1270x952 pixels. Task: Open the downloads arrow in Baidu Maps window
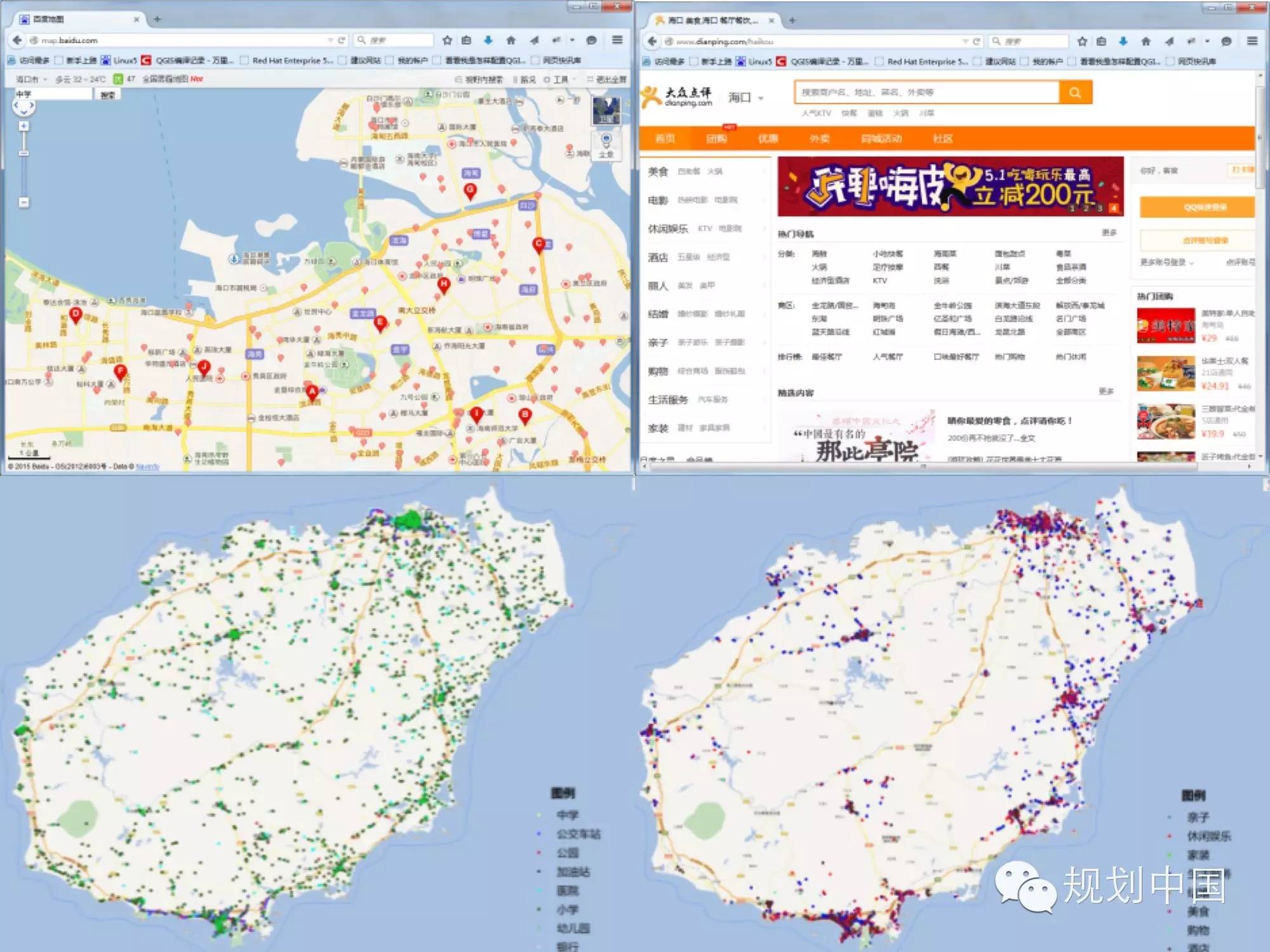488,40
